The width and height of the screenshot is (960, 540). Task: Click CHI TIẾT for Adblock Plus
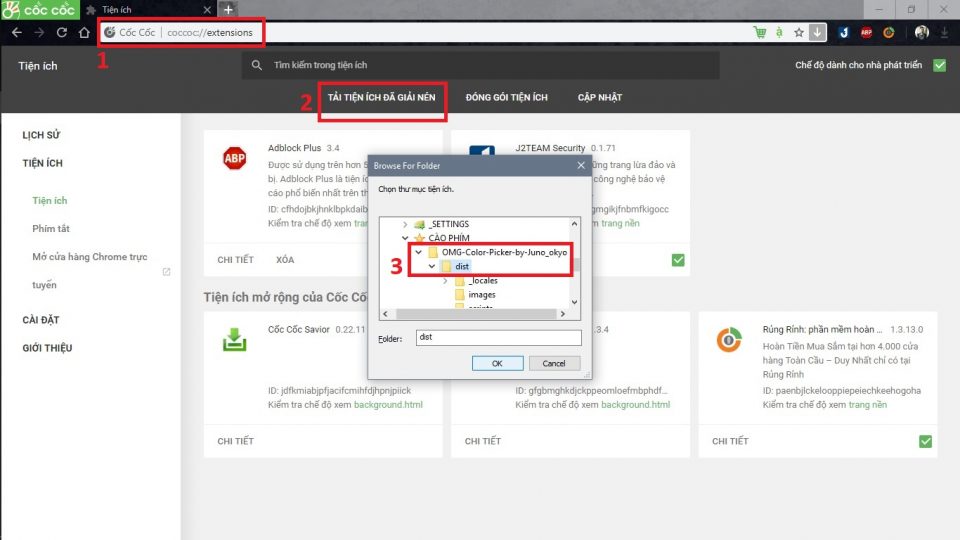[235, 260]
